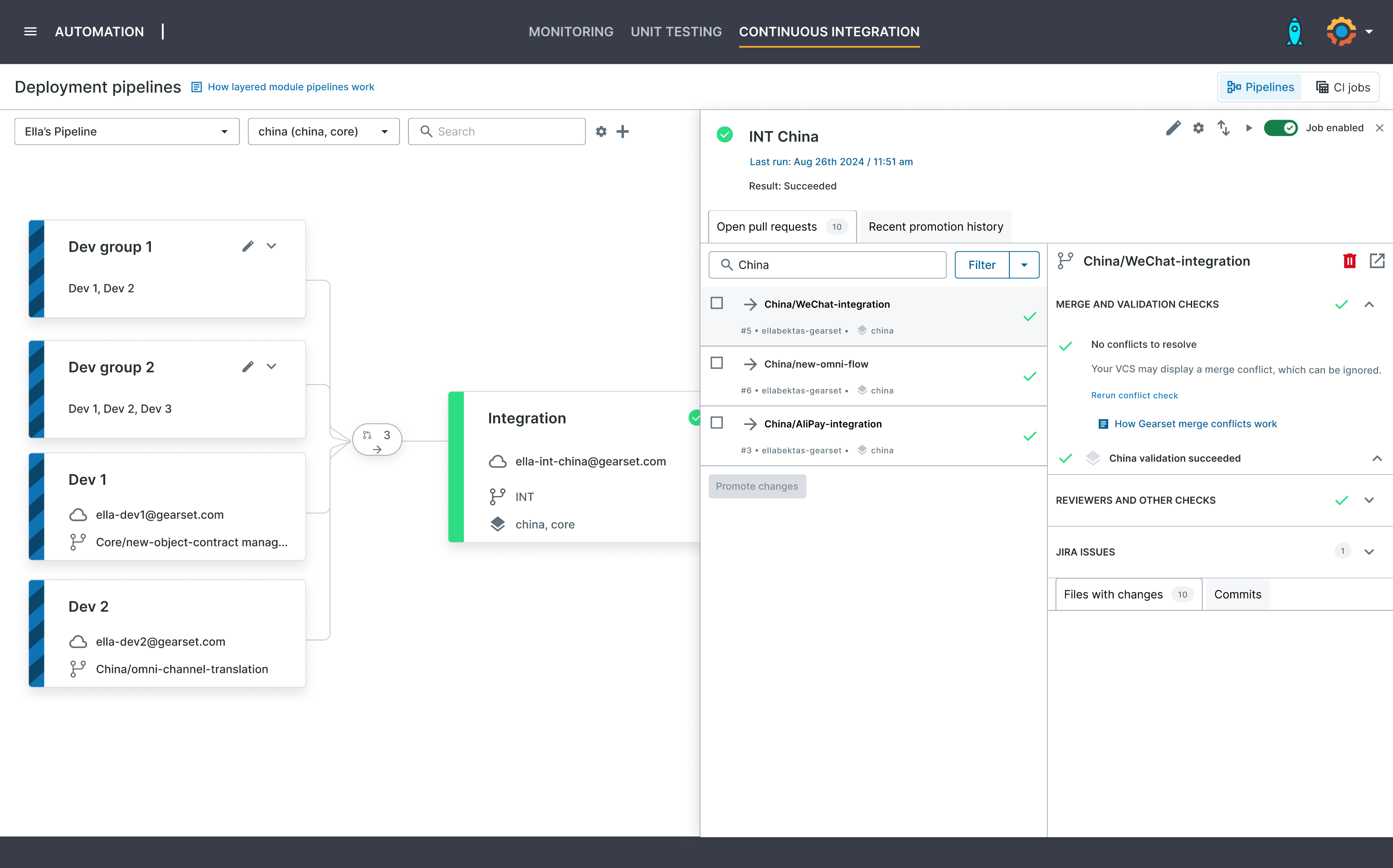The image size is (1393, 868).
Task: Select the China/AliPay-integration checkbox
Action: (x=716, y=423)
